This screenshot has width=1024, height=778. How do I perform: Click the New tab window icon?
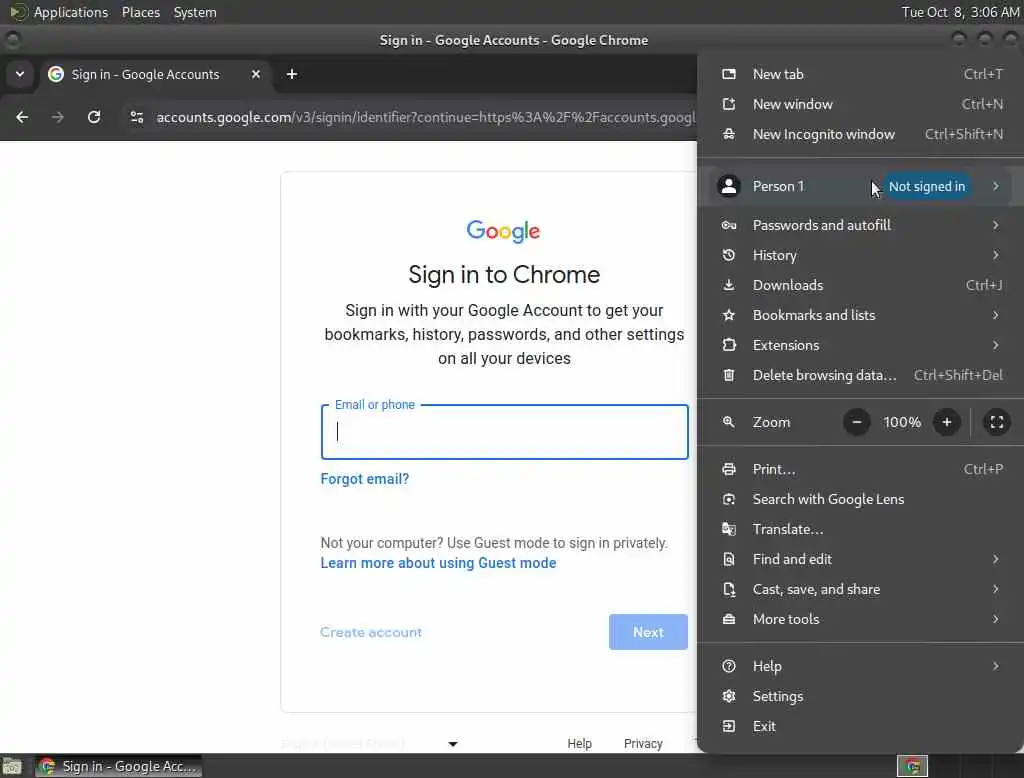click(x=729, y=74)
